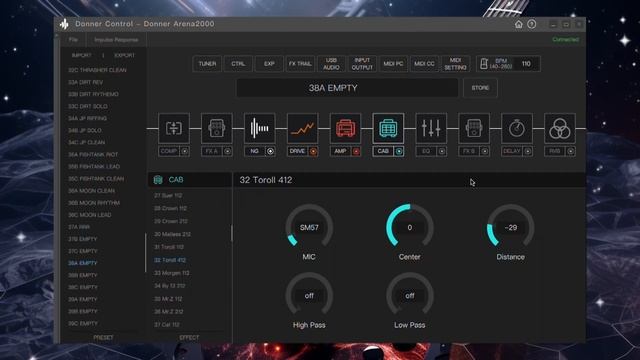640x360 pixels.
Task: Open help via question mark icon
Action: click(x=531, y=24)
